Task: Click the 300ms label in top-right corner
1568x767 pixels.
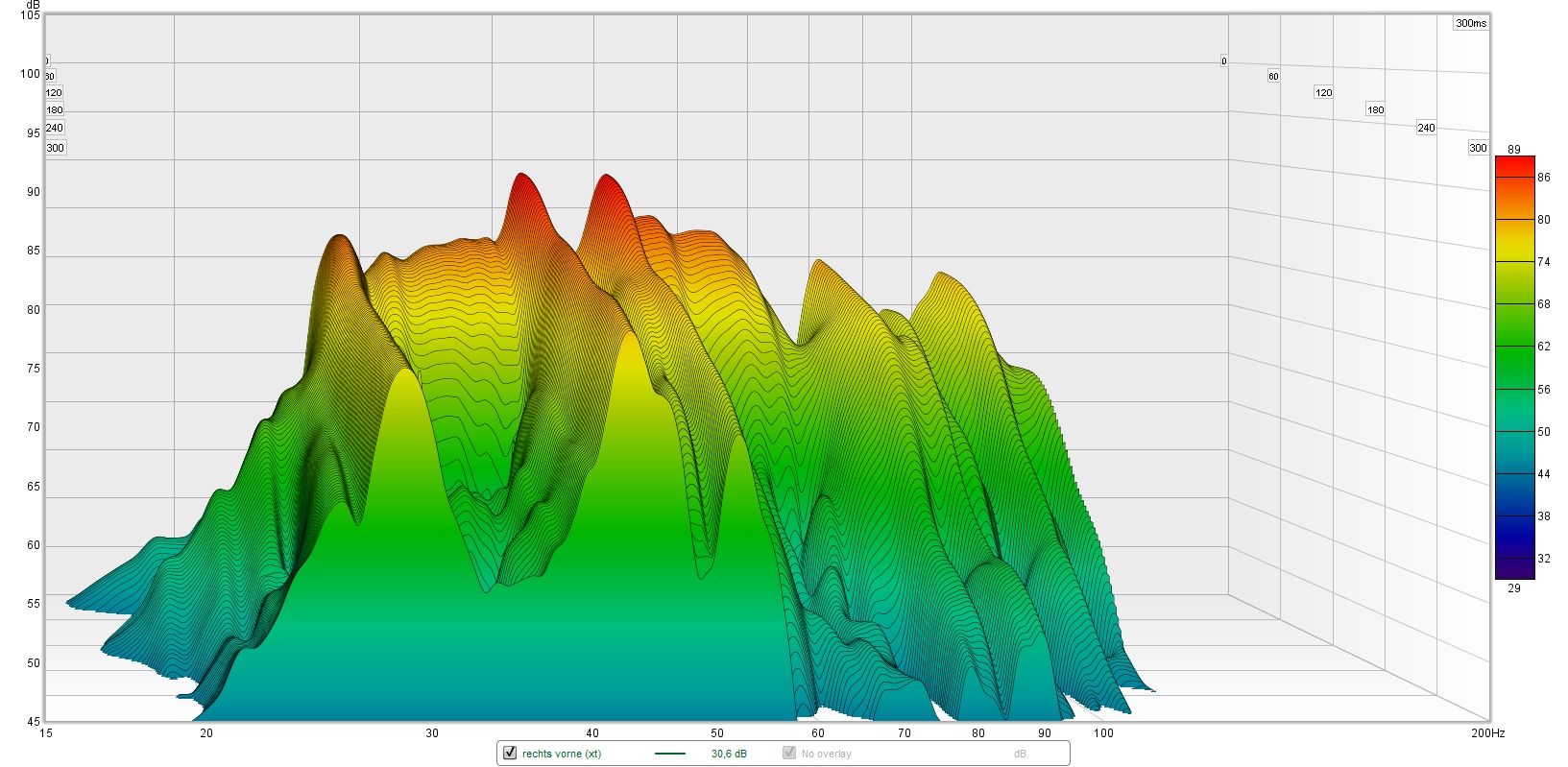Action: pos(1470,23)
